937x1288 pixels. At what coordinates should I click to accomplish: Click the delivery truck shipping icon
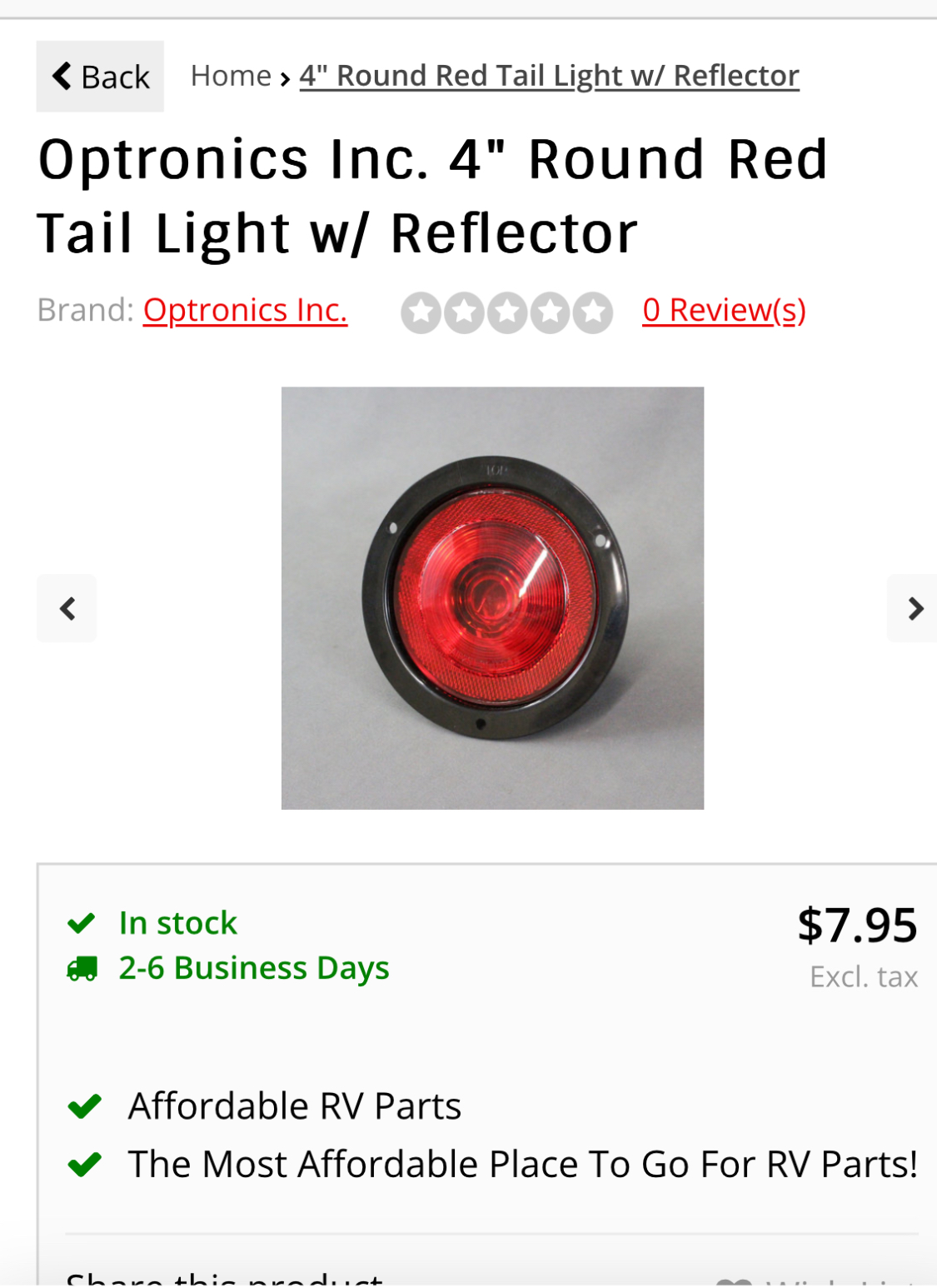pos(82,968)
